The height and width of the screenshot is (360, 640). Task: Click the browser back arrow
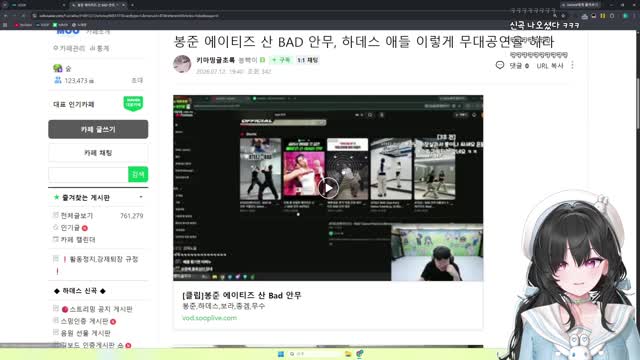(5, 16)
